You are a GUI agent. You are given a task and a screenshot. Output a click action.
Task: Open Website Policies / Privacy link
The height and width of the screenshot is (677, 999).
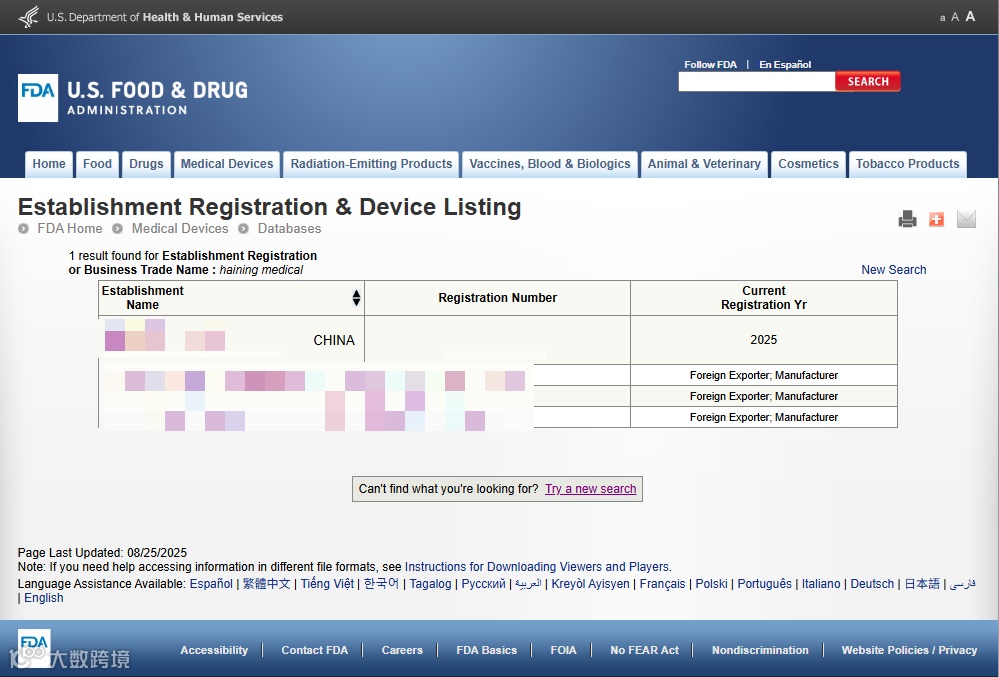pyautogui.click(x=909, y=650)
